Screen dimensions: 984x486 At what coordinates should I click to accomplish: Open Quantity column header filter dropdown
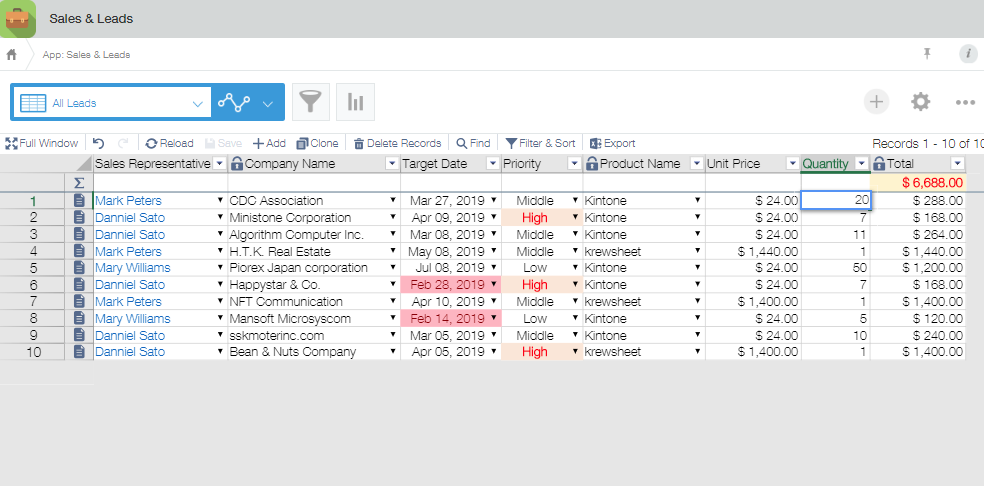[x=859, y=164]
